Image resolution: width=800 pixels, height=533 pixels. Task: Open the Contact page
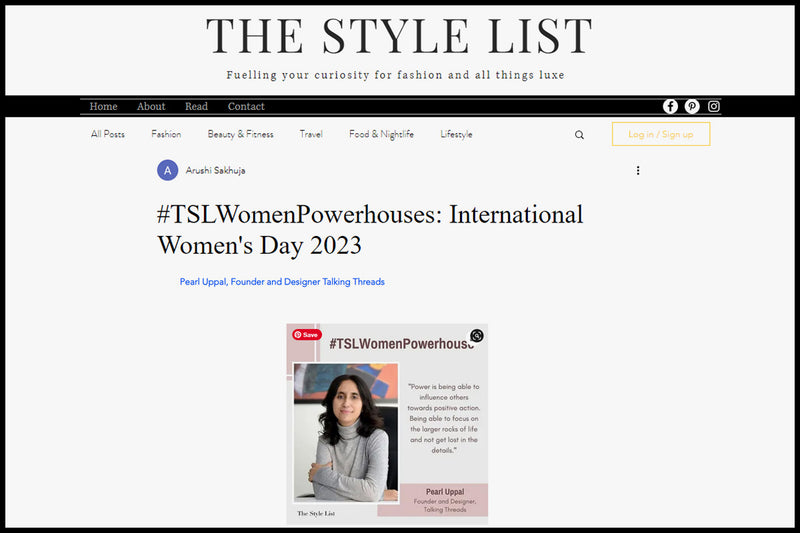(x=246, y=107)
